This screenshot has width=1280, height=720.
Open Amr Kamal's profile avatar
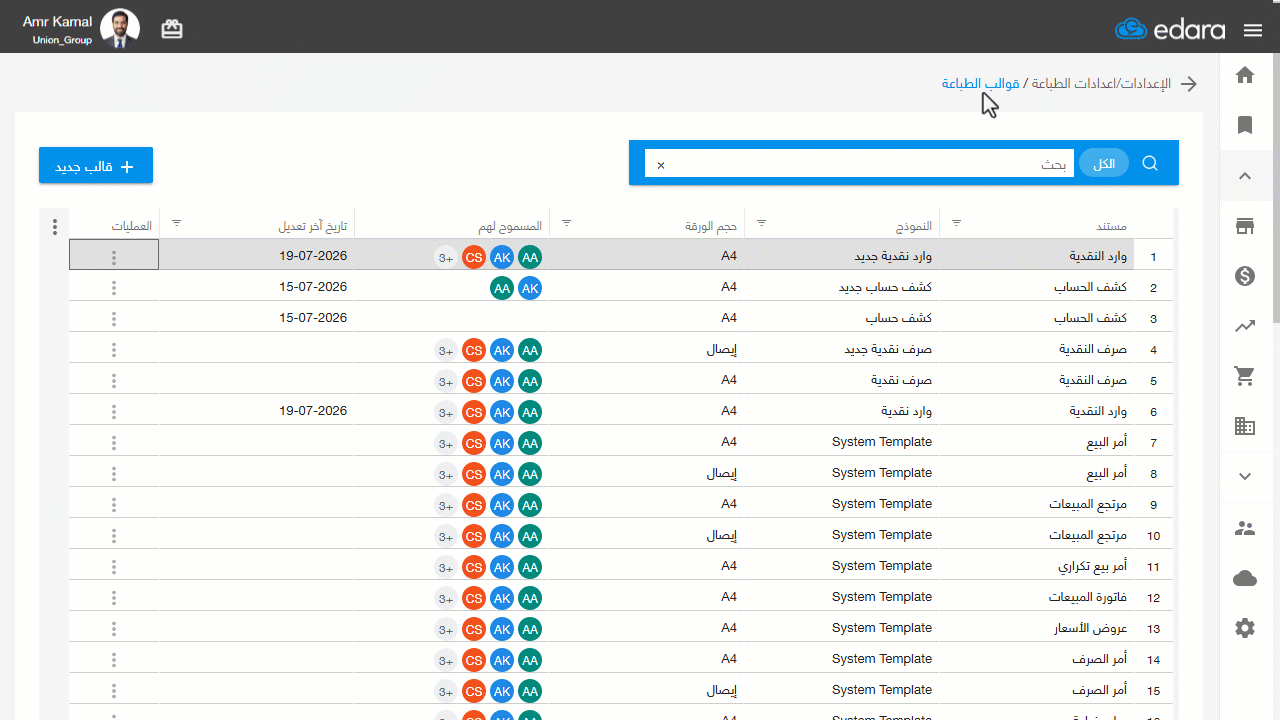[x=120, y=29]
